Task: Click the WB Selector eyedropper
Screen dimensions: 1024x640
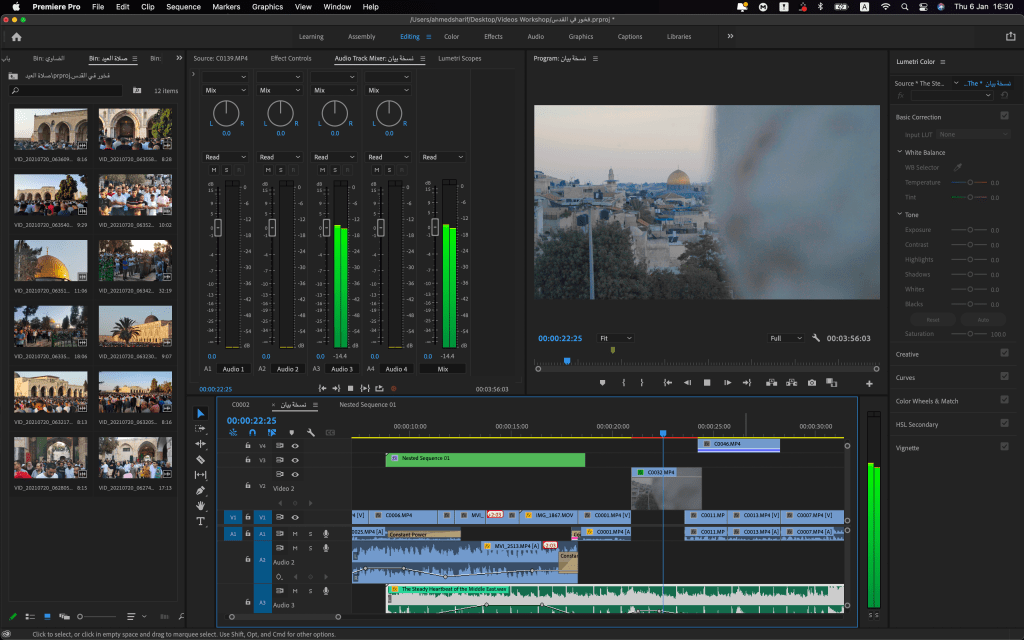Action: [957, 167]
